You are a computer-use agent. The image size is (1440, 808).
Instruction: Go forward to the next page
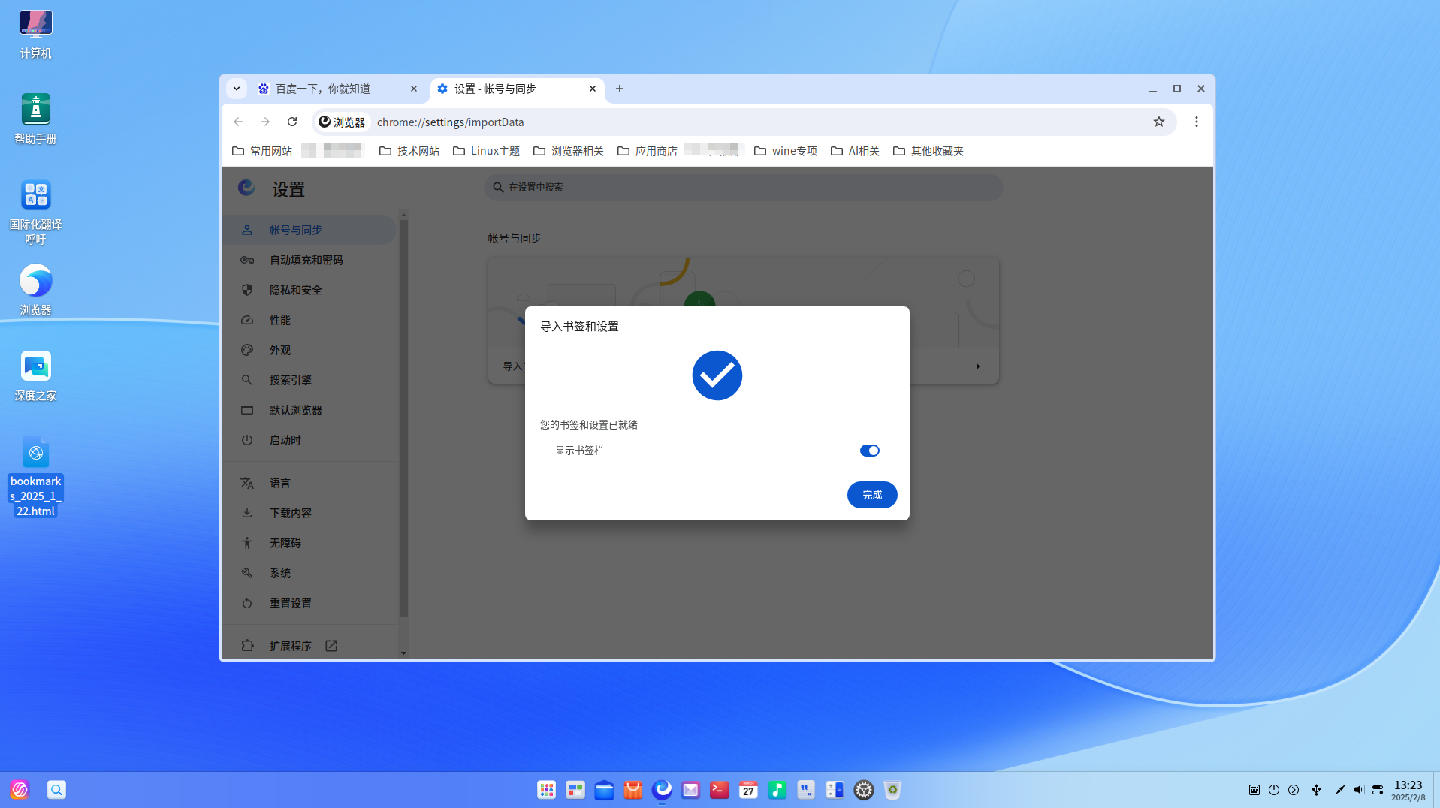coord(265,122)
